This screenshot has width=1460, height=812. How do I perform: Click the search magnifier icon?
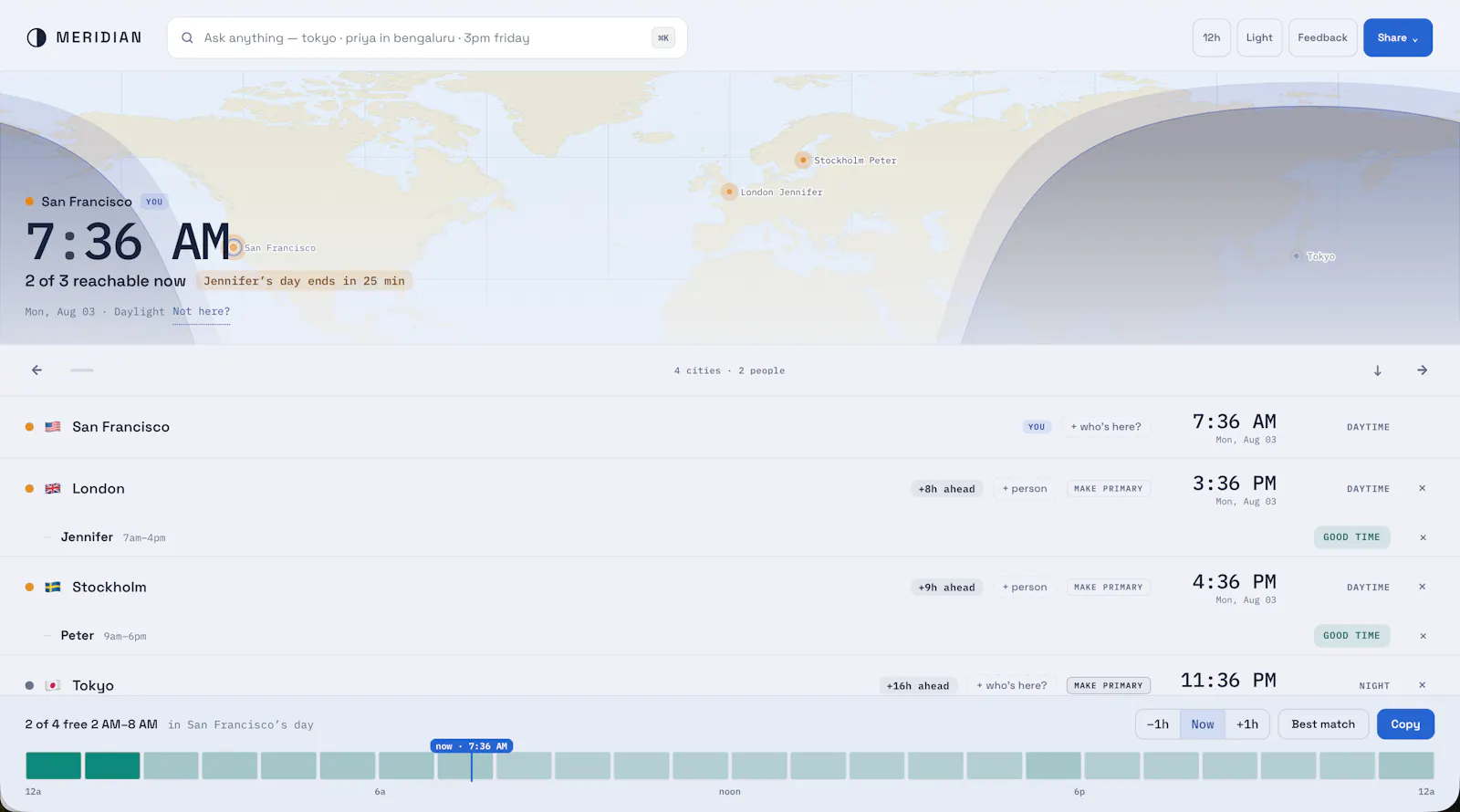click(x=187, y=38)
